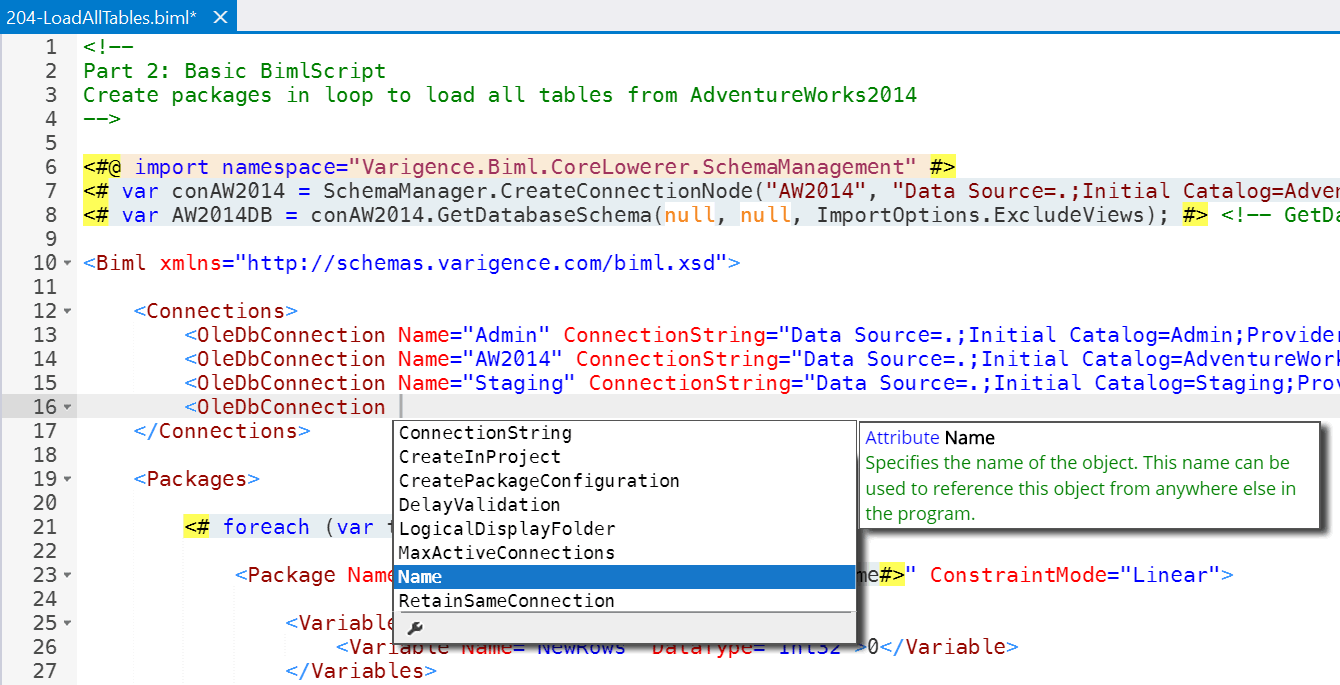Choose LogicalDisplayFolder from completion list
The image size is (1340, 685).
(506, 529)
